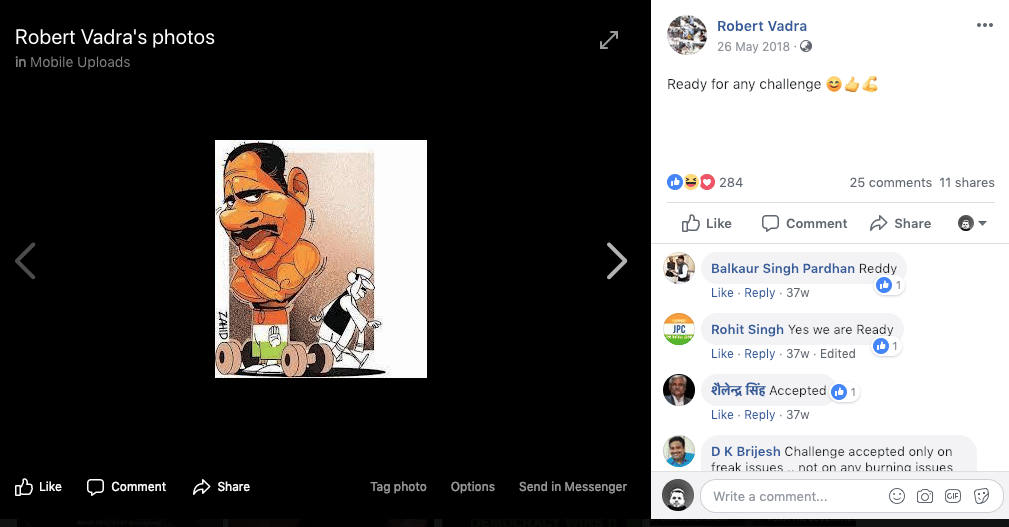Screen dimensions: 1009x527
Task: Go to the next photo
Action: pyautogui.click(x=616, y=261)
